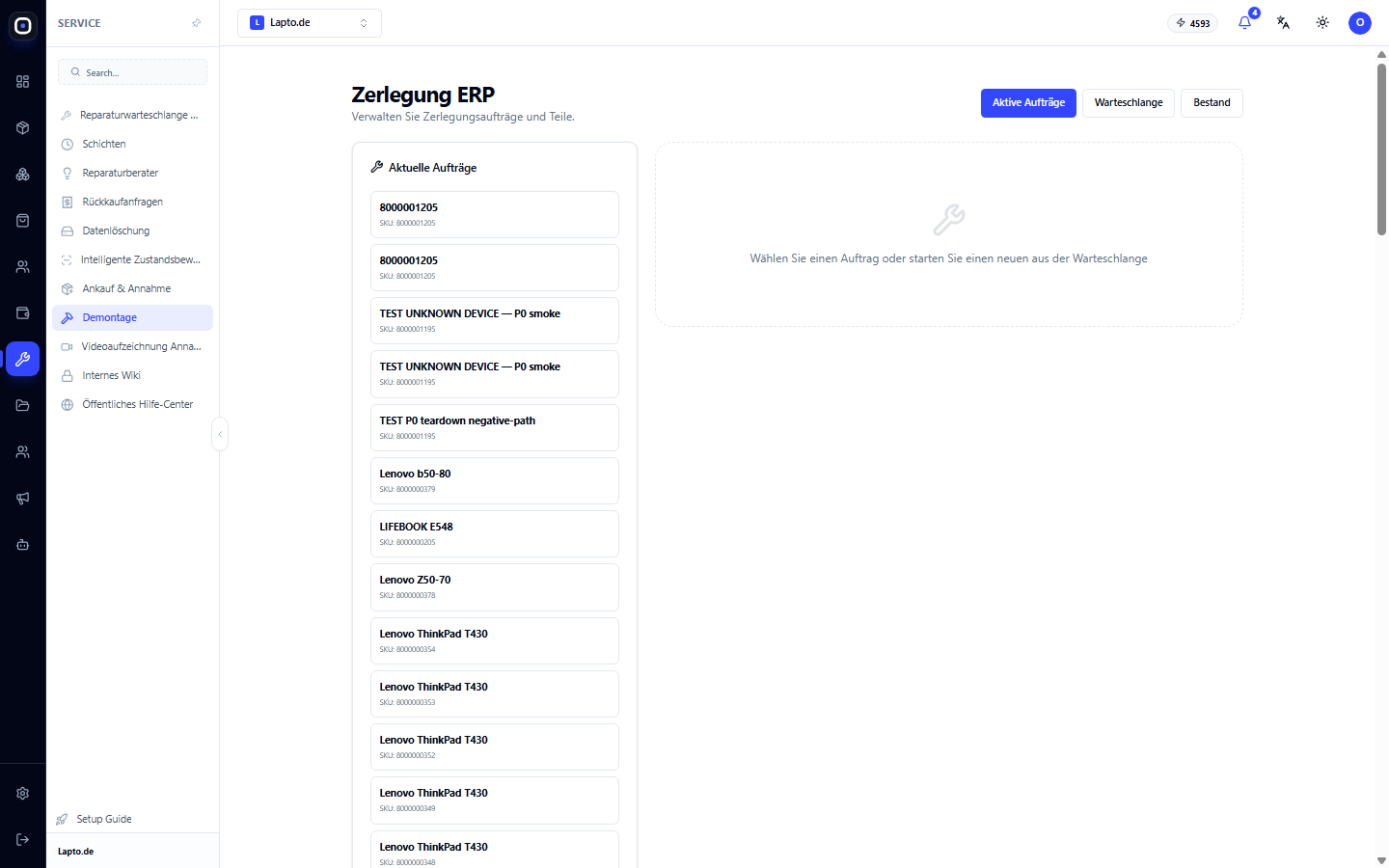Select the Lenovo b50-80 order

pos(495,480)
